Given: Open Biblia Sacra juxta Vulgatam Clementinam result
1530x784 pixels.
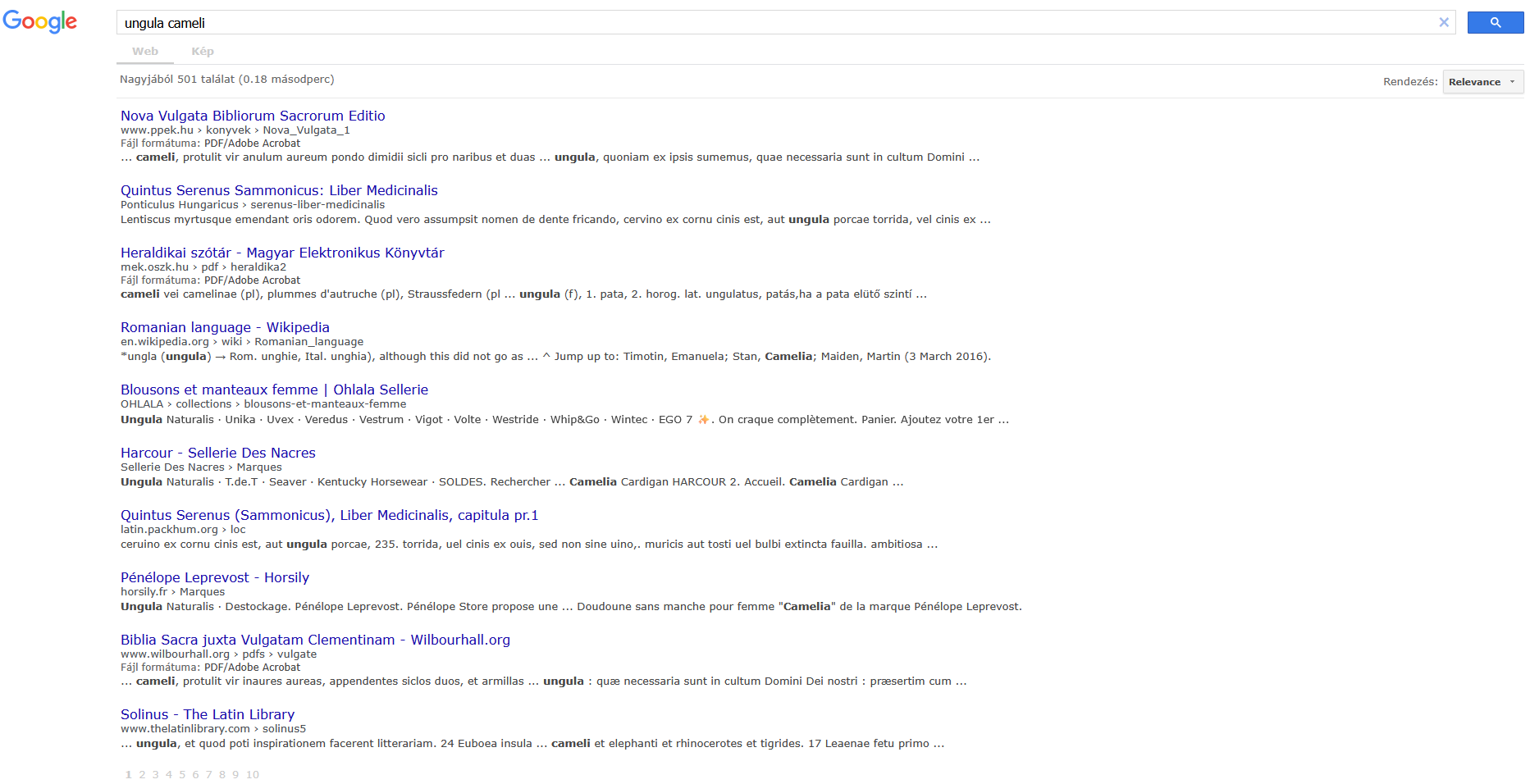Looking at the screenshot, I should [315, 640].
